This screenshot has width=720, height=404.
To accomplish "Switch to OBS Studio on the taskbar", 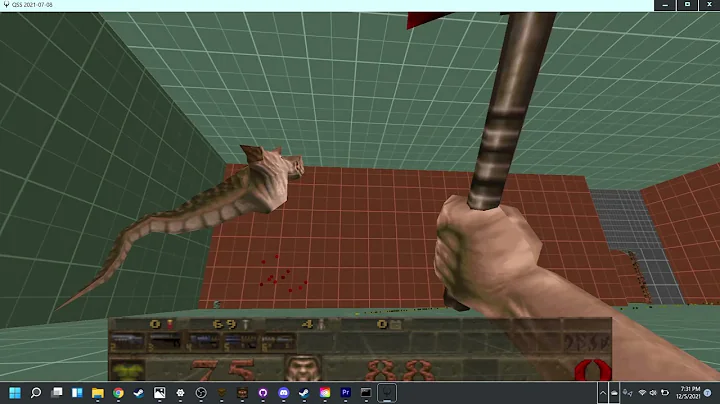I will pyautogui.click(x=201, y=393).
